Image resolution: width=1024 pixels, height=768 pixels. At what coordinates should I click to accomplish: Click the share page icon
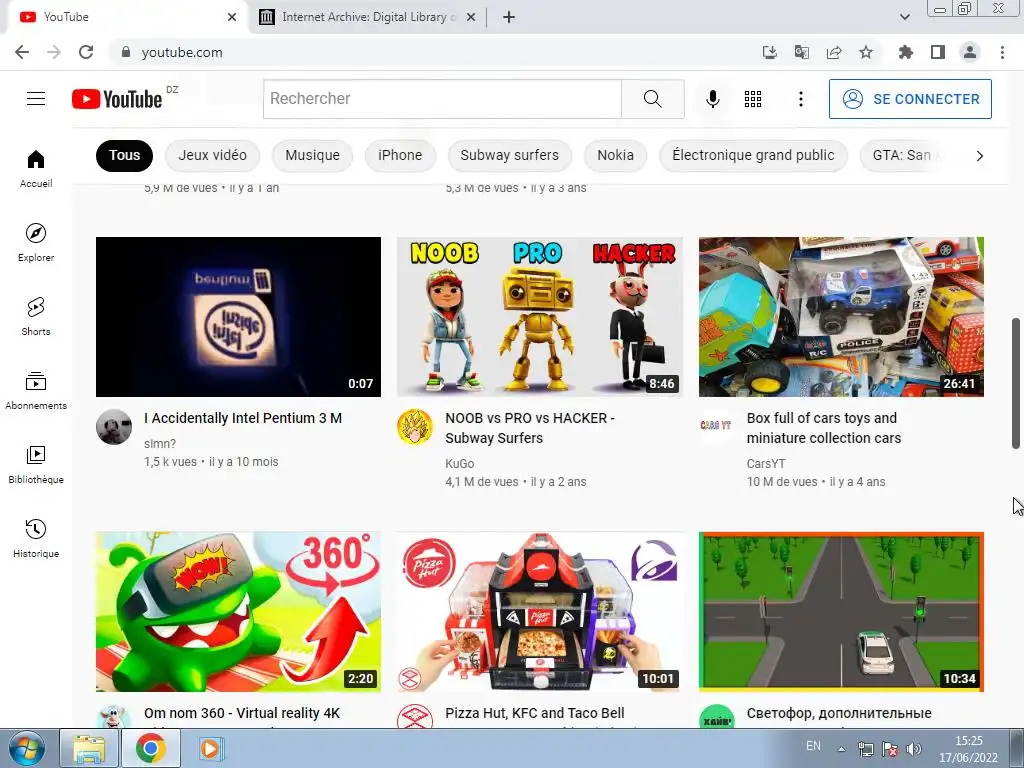tap(834, 52)
